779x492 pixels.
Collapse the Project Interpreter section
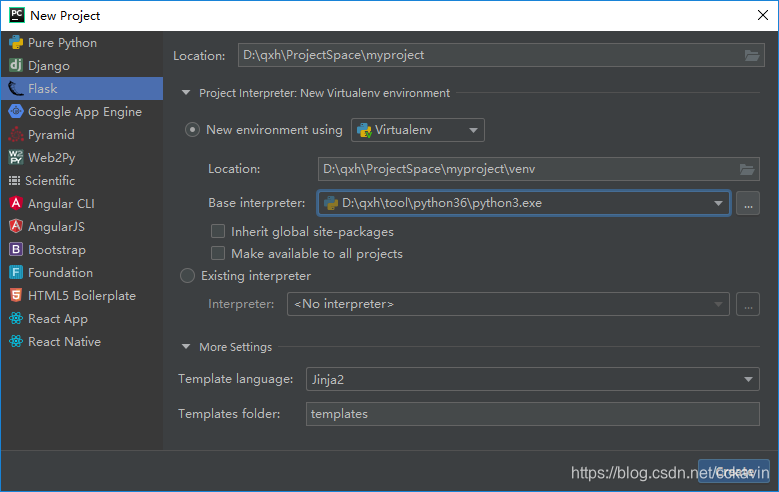coord(186,93)
